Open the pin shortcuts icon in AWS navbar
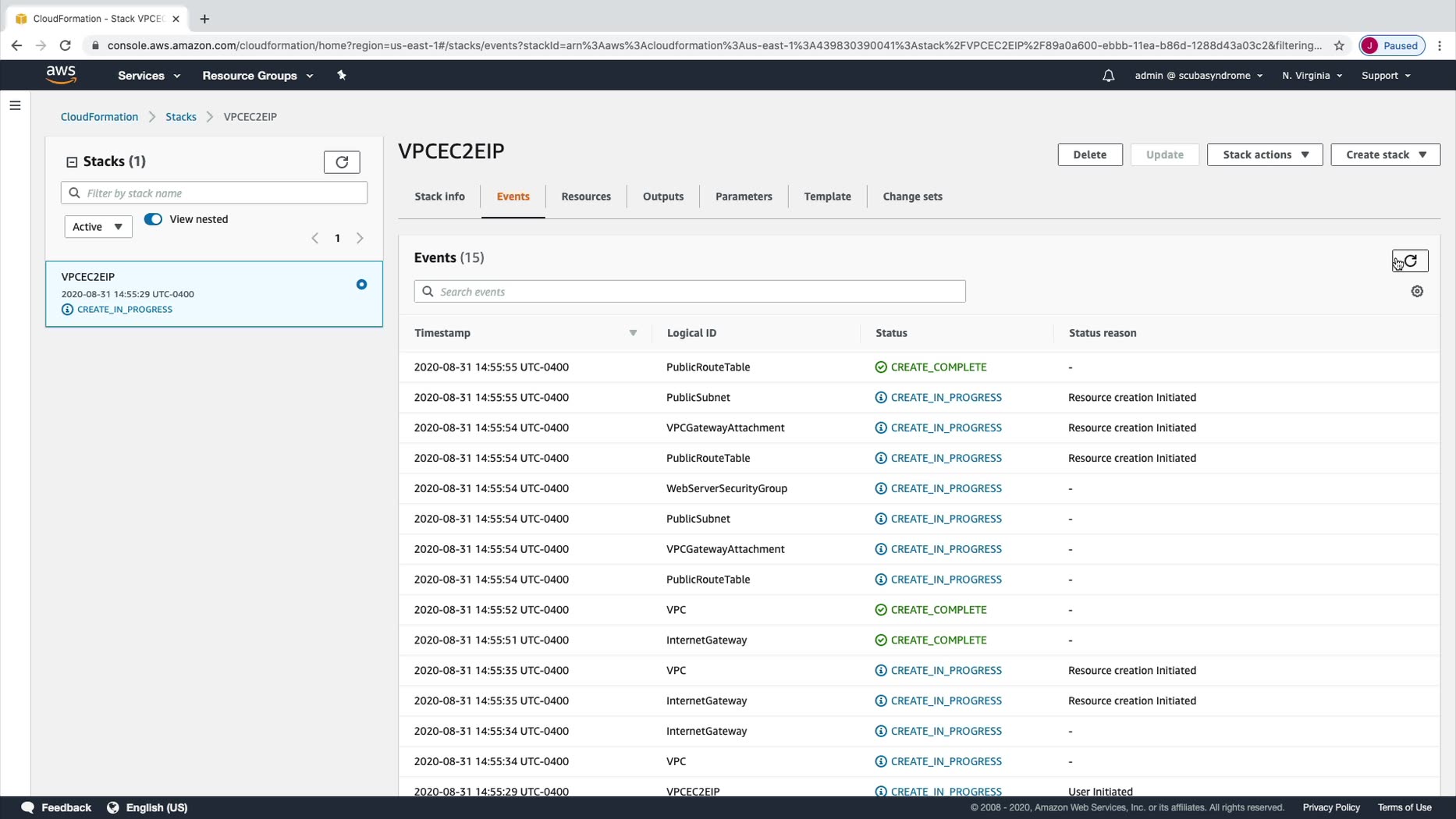This screenshot has width=1456, height=819. (341, 75)
